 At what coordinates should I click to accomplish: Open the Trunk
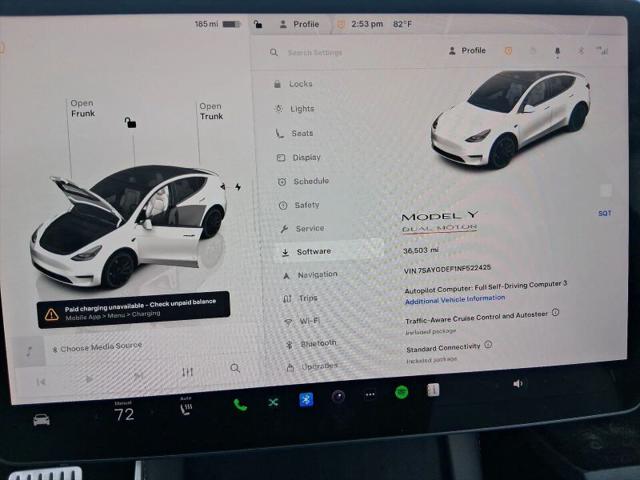point(211,111)
